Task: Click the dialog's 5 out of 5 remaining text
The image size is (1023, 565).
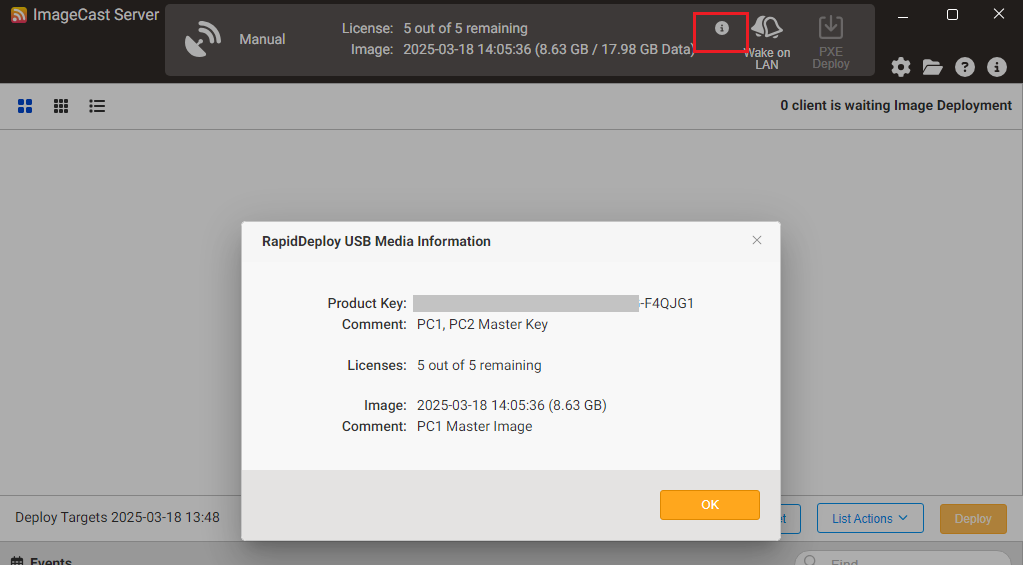Action: pyautogui.click(x=479, y=365)
